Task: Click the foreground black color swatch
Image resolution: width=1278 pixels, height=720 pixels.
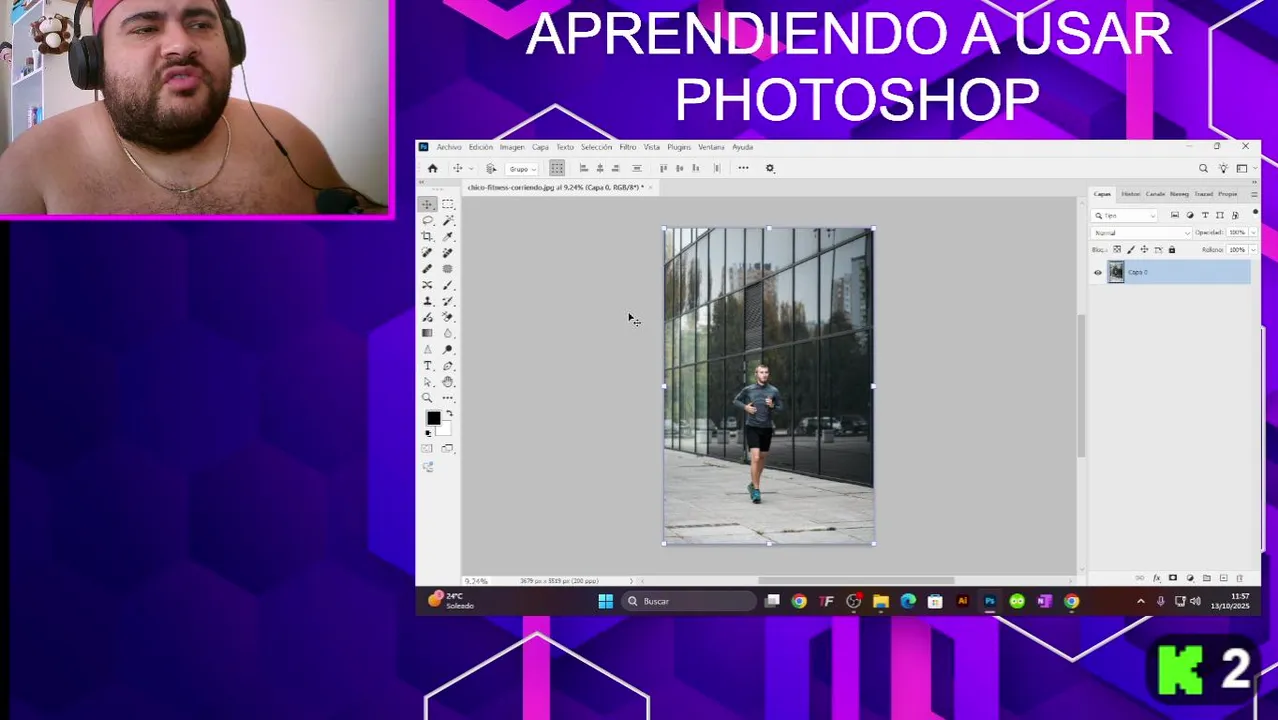Action: point(433,417)
